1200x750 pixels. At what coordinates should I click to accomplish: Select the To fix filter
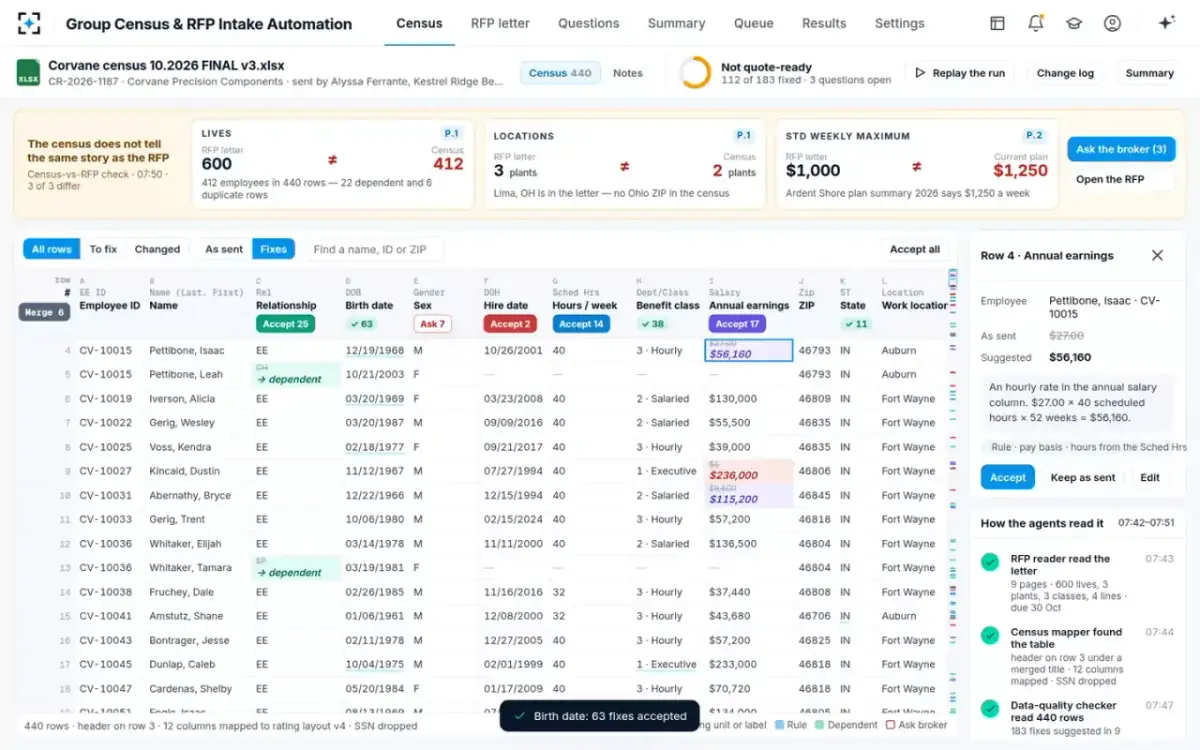click(103, 249)
